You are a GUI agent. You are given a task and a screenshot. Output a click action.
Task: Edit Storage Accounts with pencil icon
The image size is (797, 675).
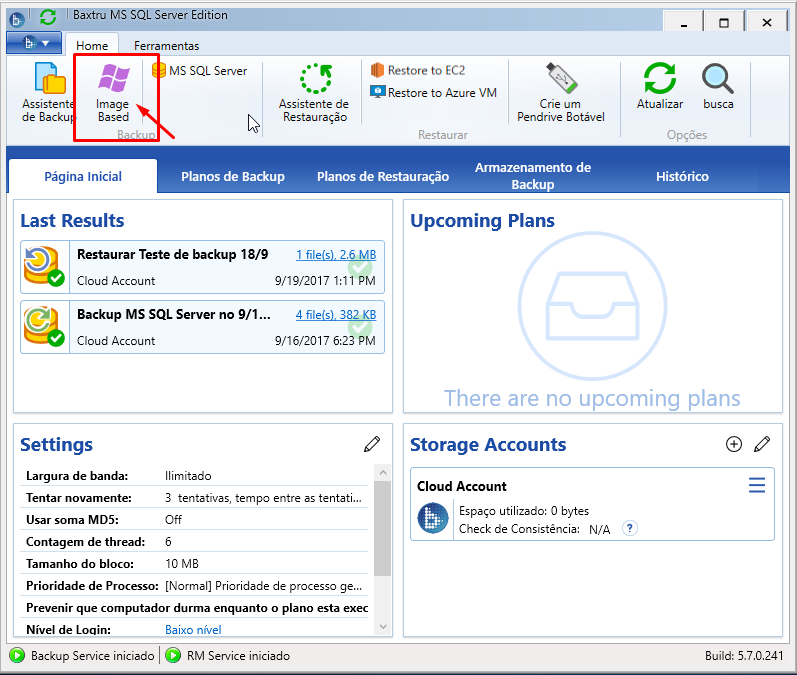tap(762, 444)
